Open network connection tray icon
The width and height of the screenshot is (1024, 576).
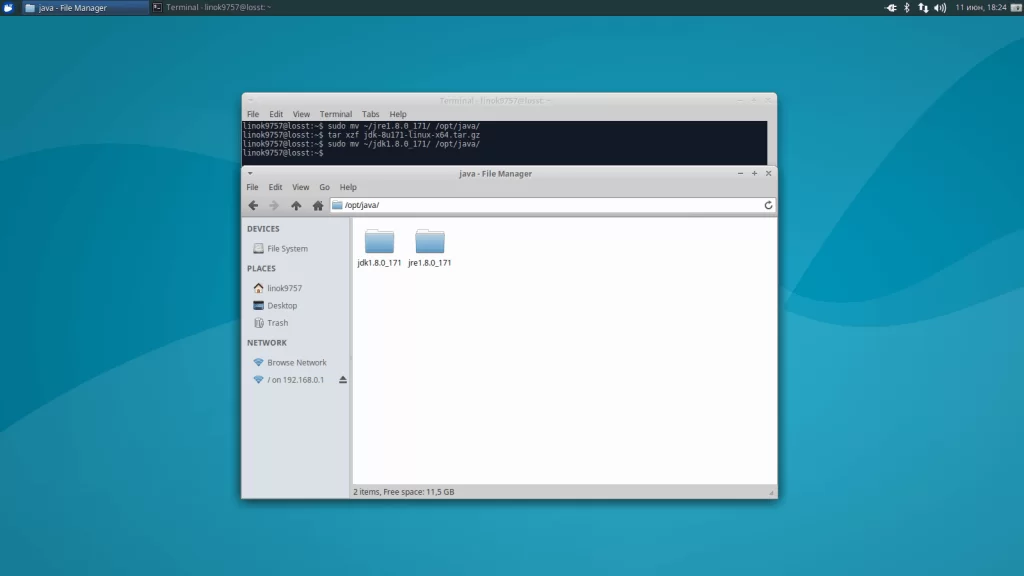pos(923,7)
